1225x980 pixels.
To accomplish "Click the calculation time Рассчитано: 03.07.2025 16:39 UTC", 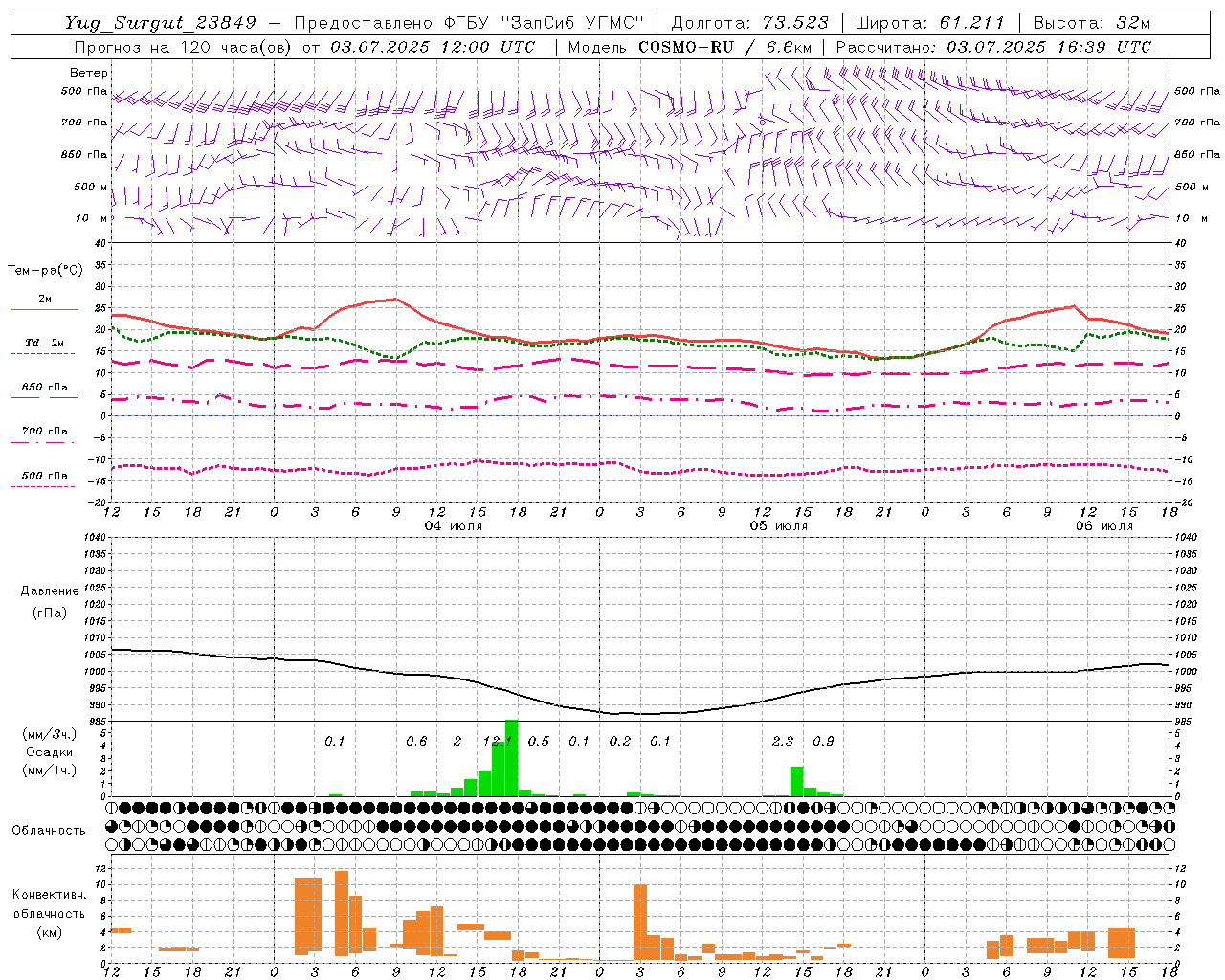I will 993,47.
